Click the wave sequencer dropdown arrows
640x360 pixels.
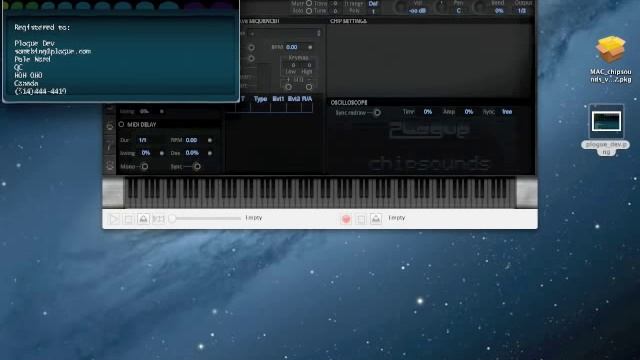319,33
